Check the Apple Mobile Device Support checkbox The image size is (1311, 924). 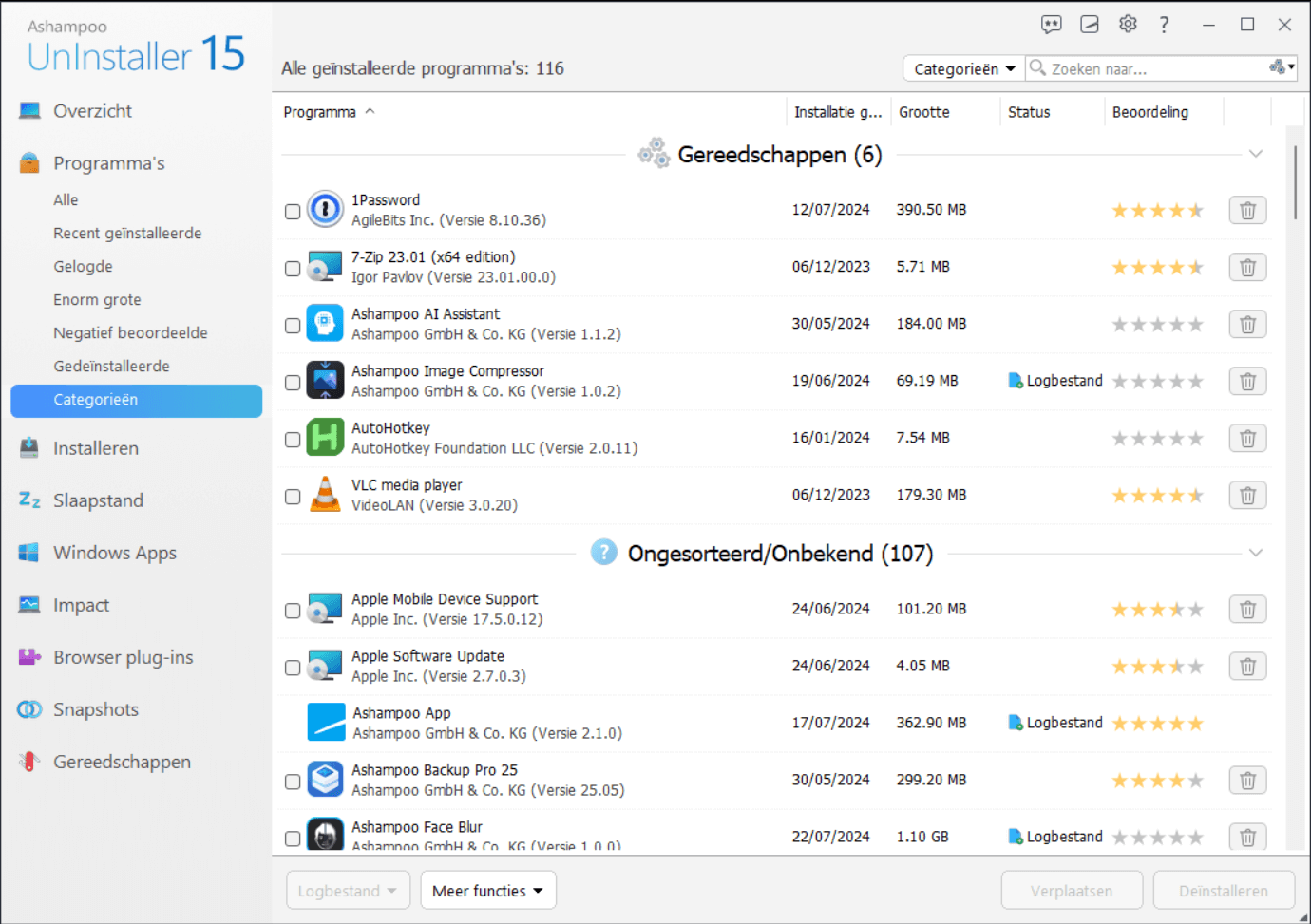(293, 610)
